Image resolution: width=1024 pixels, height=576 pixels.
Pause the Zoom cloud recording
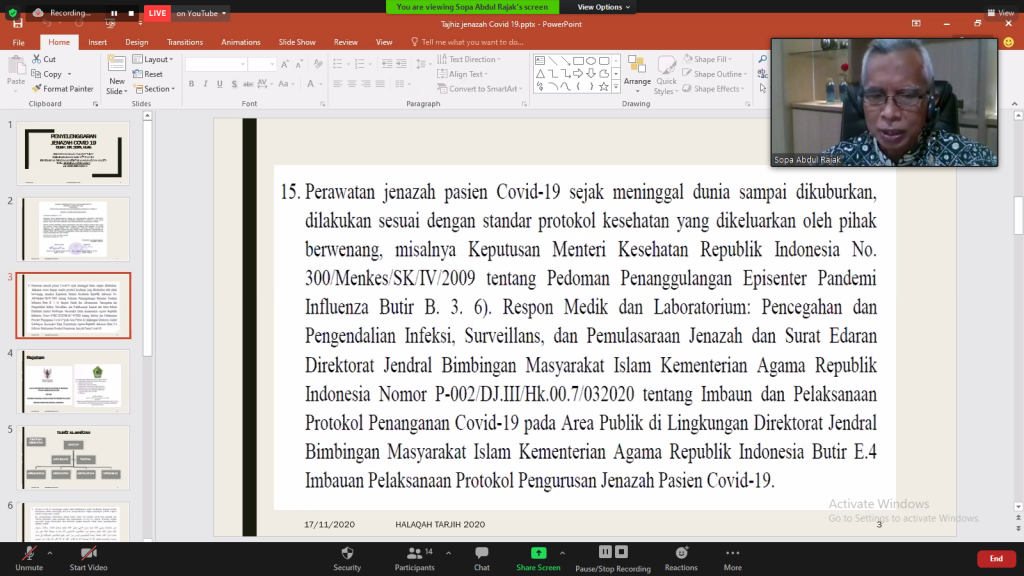114,13
